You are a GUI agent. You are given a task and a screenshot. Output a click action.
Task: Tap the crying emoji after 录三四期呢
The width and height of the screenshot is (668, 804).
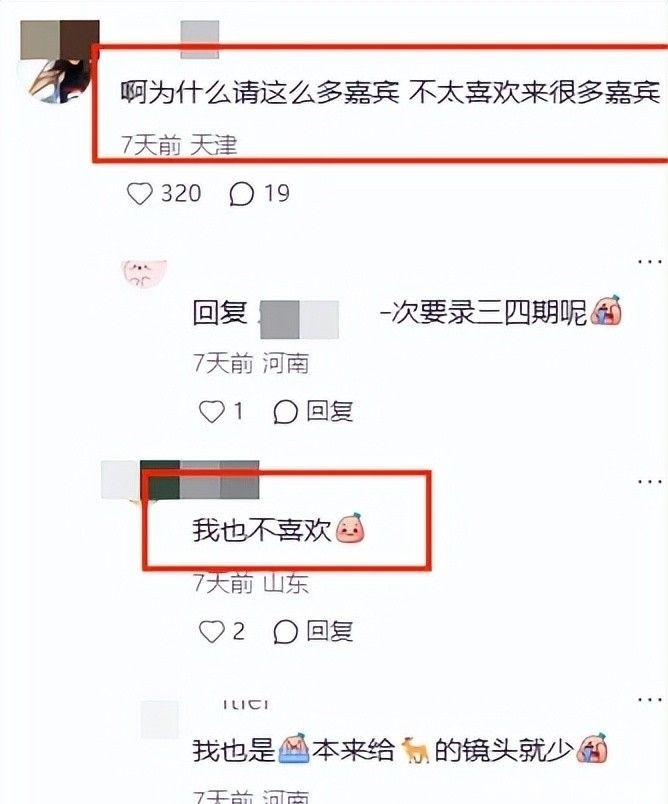[x=606, y=310]
